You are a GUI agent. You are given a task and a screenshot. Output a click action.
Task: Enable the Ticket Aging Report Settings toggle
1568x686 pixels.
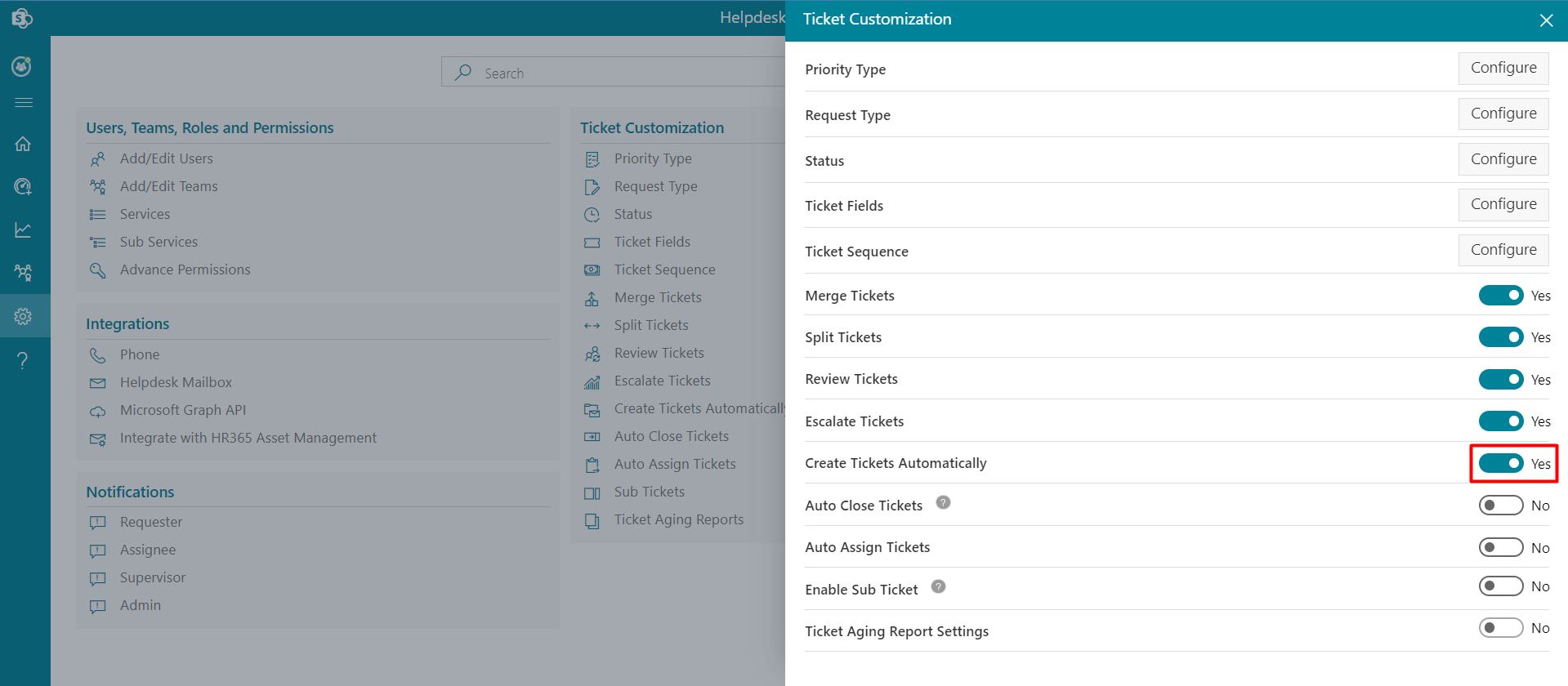pos(1500,628)
